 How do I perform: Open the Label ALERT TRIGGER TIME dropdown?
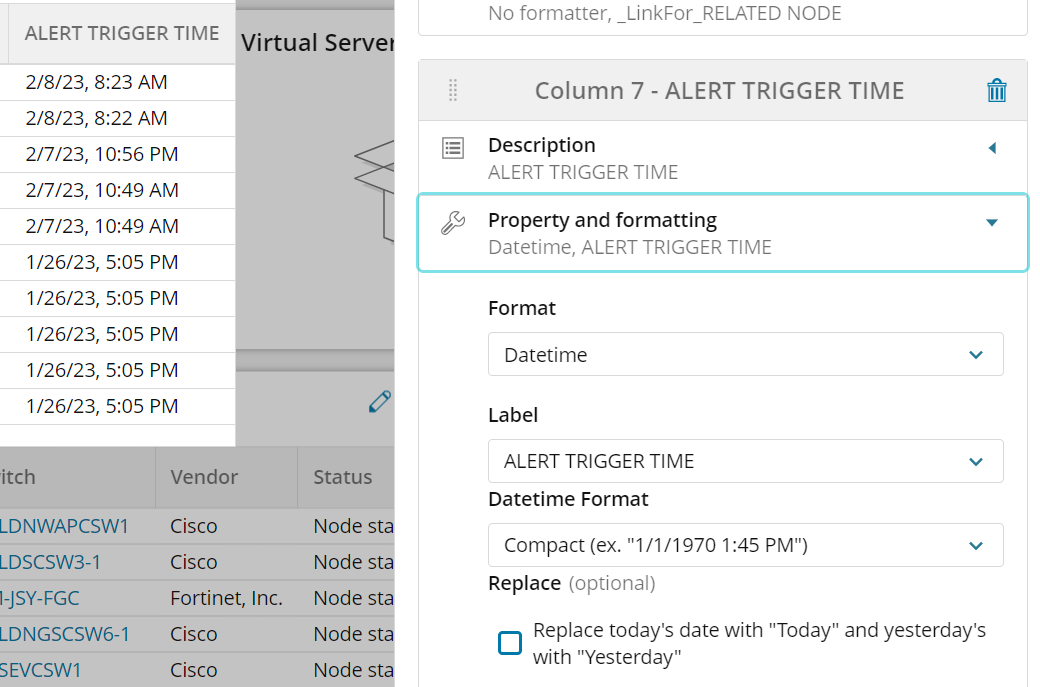point(745,461)
